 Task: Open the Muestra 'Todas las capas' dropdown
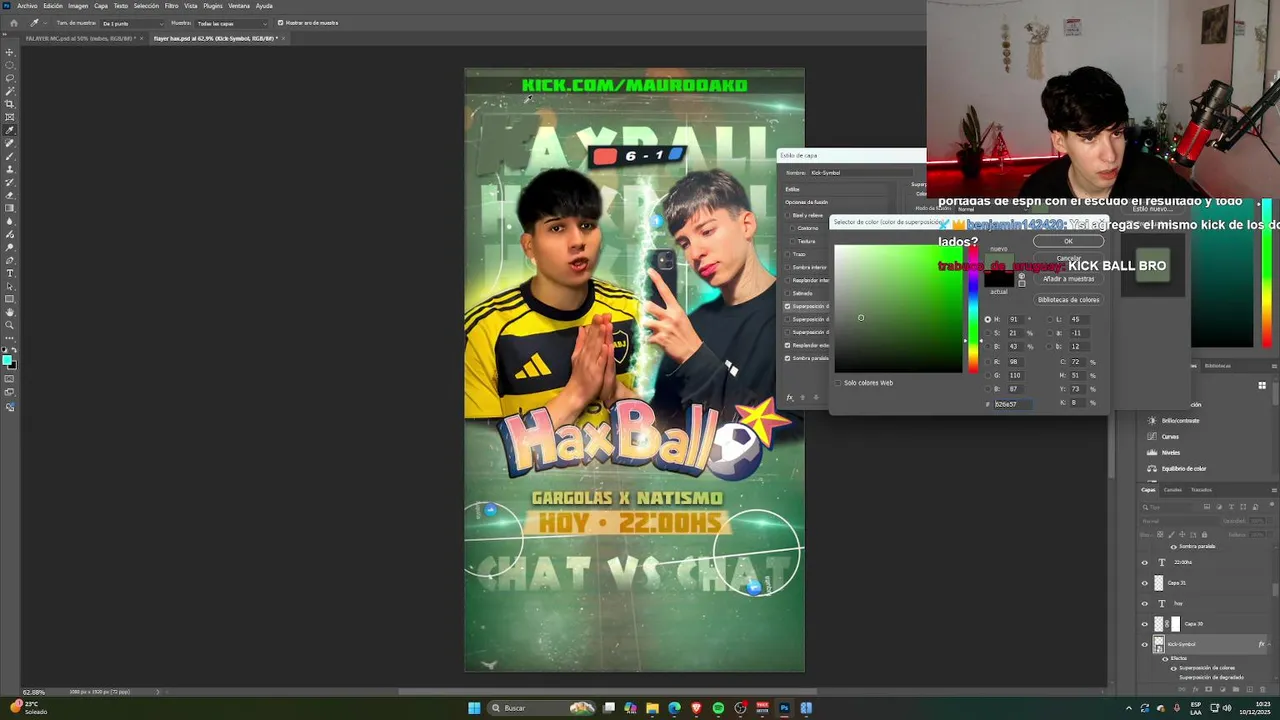pyautogui.click(x=232, y=23)
